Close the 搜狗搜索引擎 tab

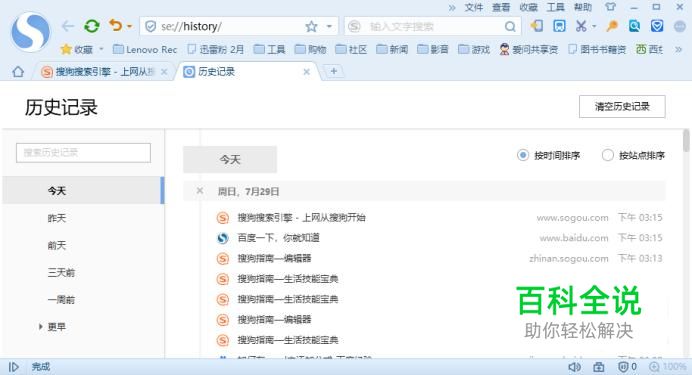point(164,72)
